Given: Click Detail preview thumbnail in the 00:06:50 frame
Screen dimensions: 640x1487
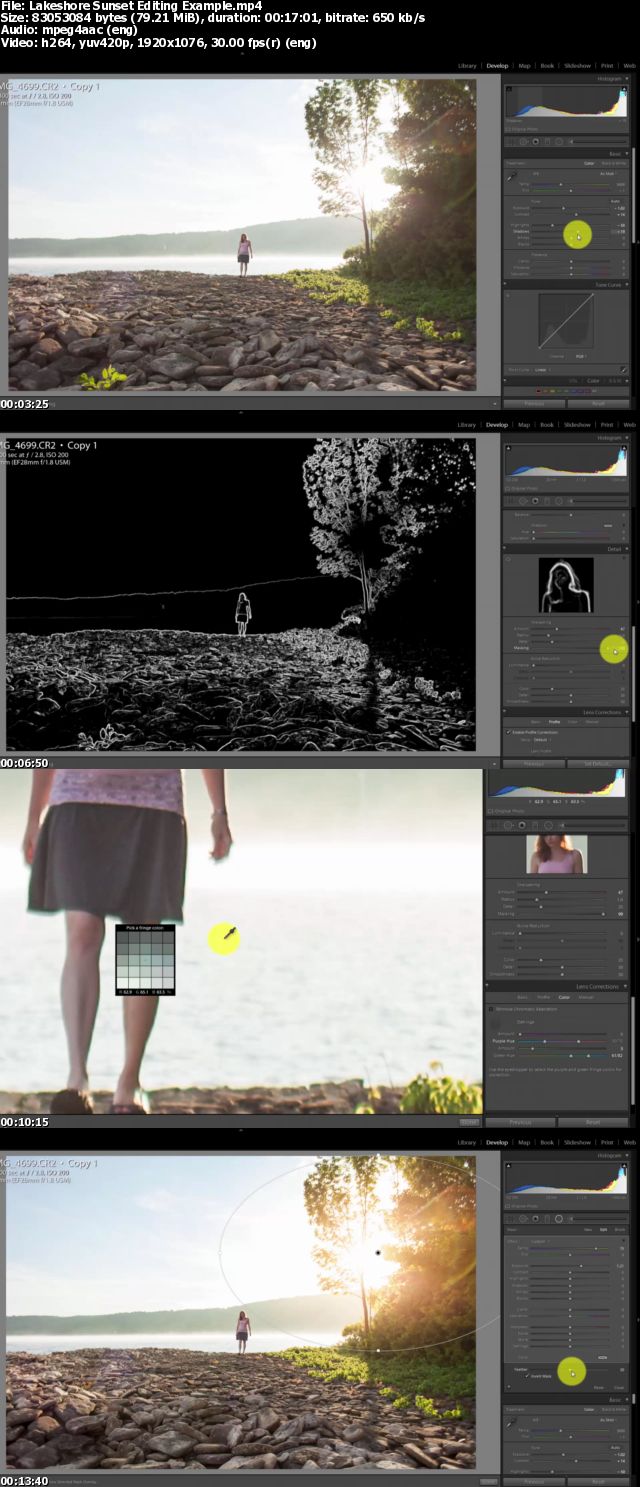Looking at the screenshot, I should [566, 585].
